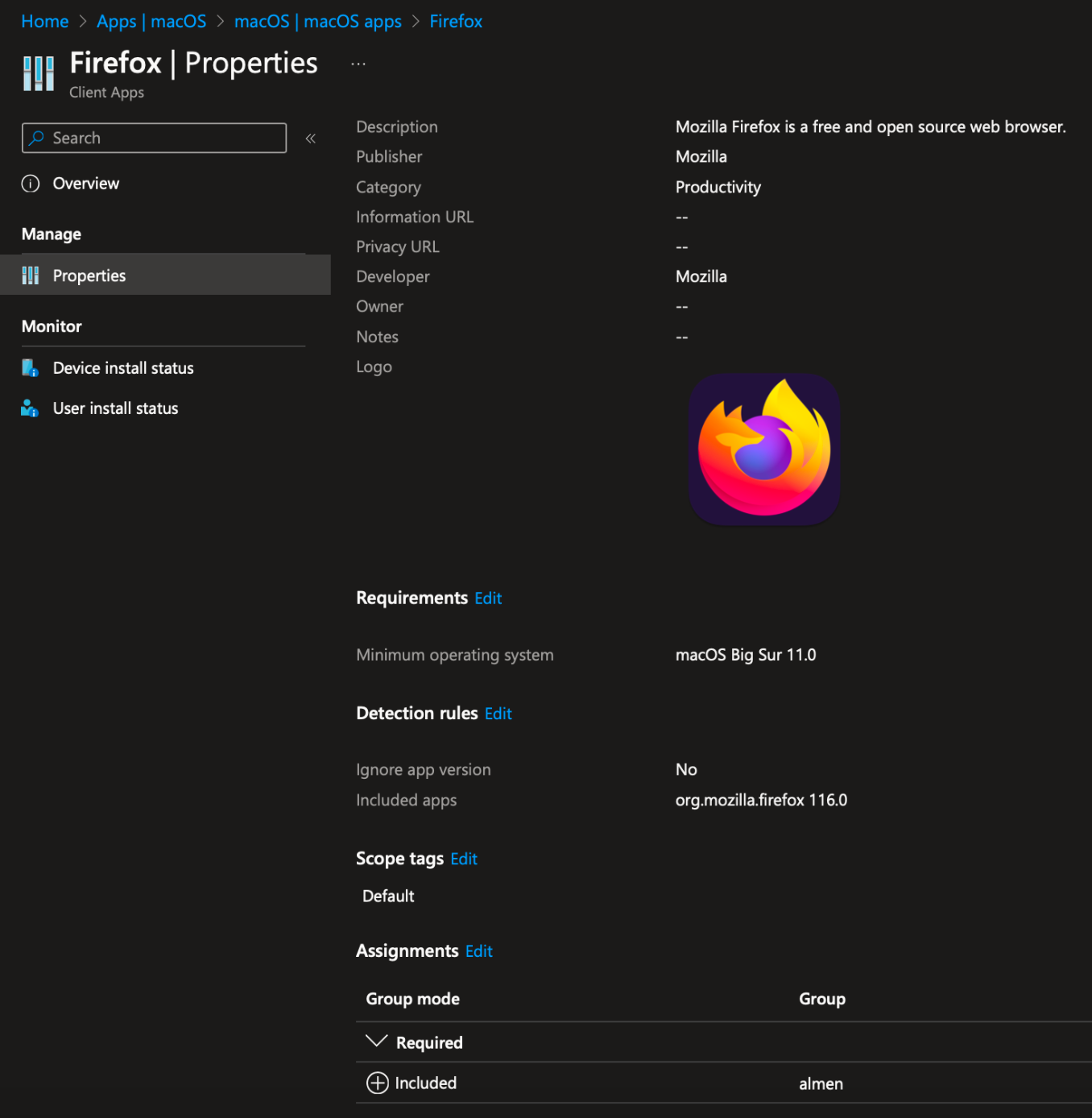Edit the Scope tags section
The height and width of the screenshot is (1118, 1092).
464,859
